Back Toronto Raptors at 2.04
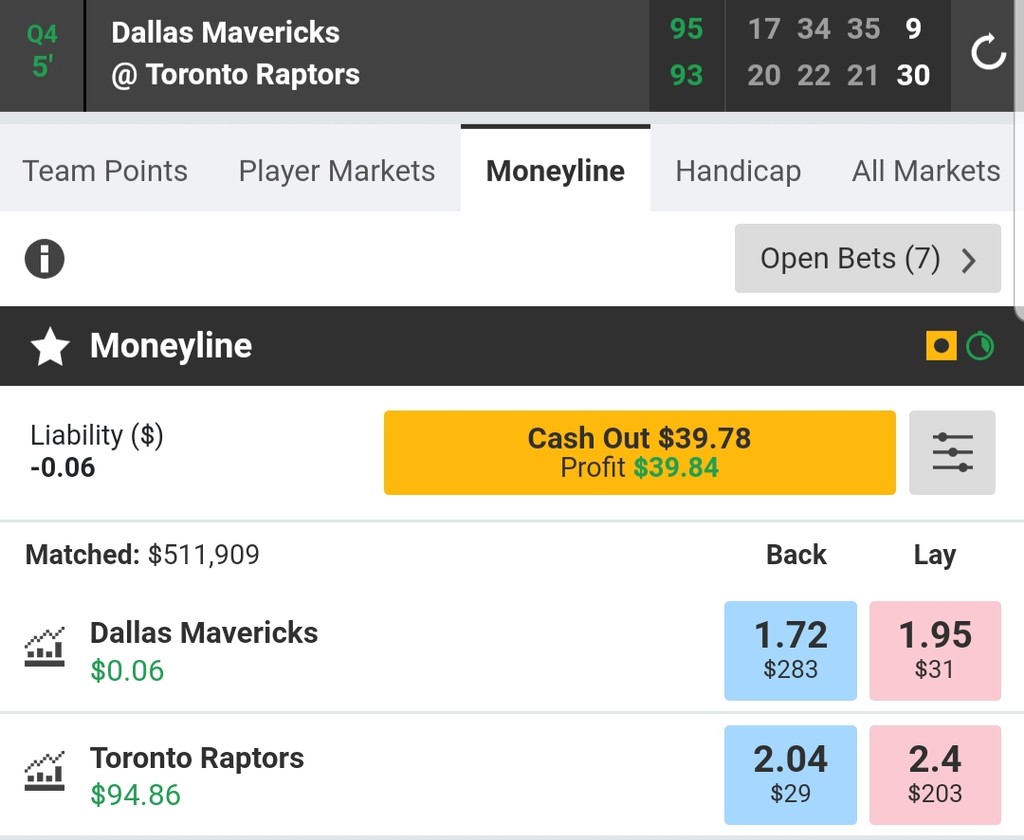1024x840 pixels. point(790,774)
